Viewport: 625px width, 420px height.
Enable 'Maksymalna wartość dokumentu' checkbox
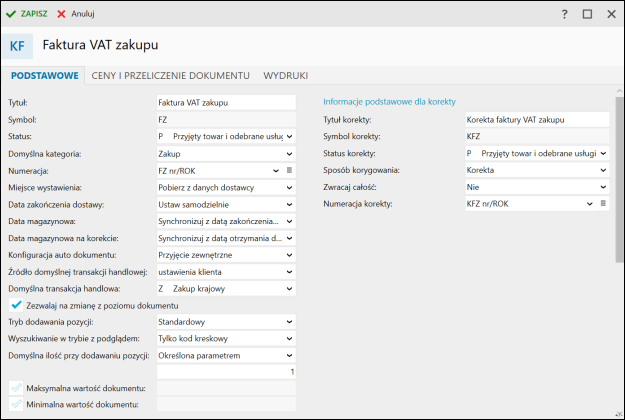[x=15, y=388]
